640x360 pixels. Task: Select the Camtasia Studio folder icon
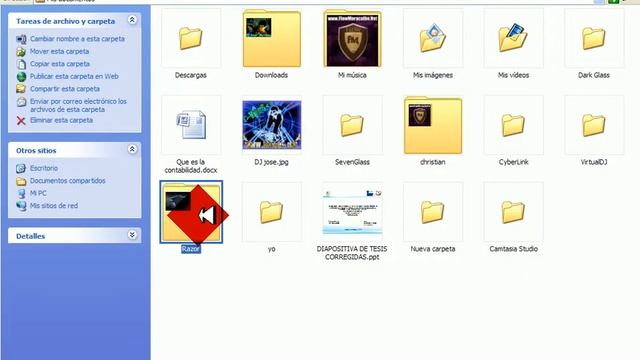click(x=513, y=212)
